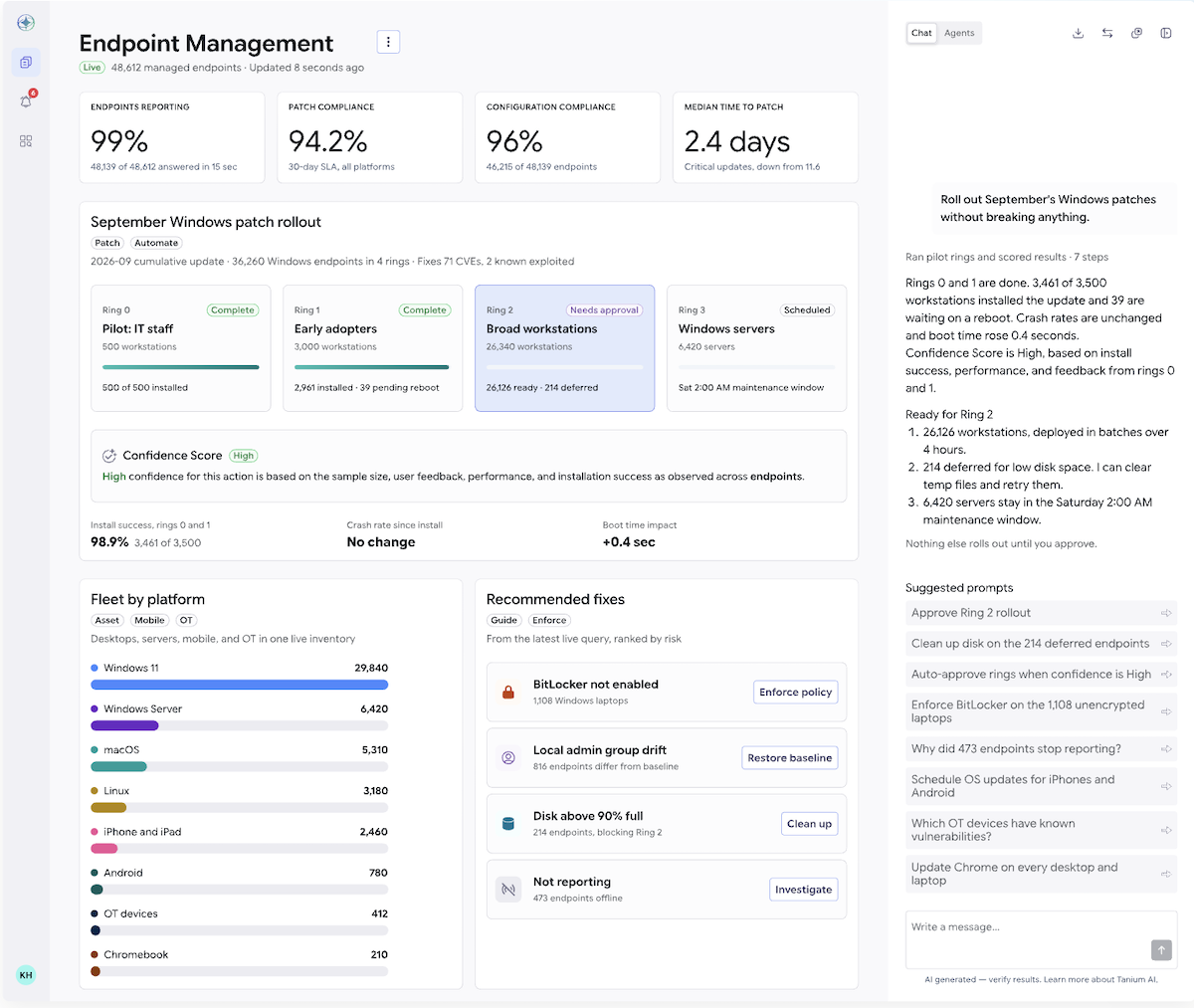Click the macOS platform bar
Viewport: 1194px width, 1008px height.
239,766
